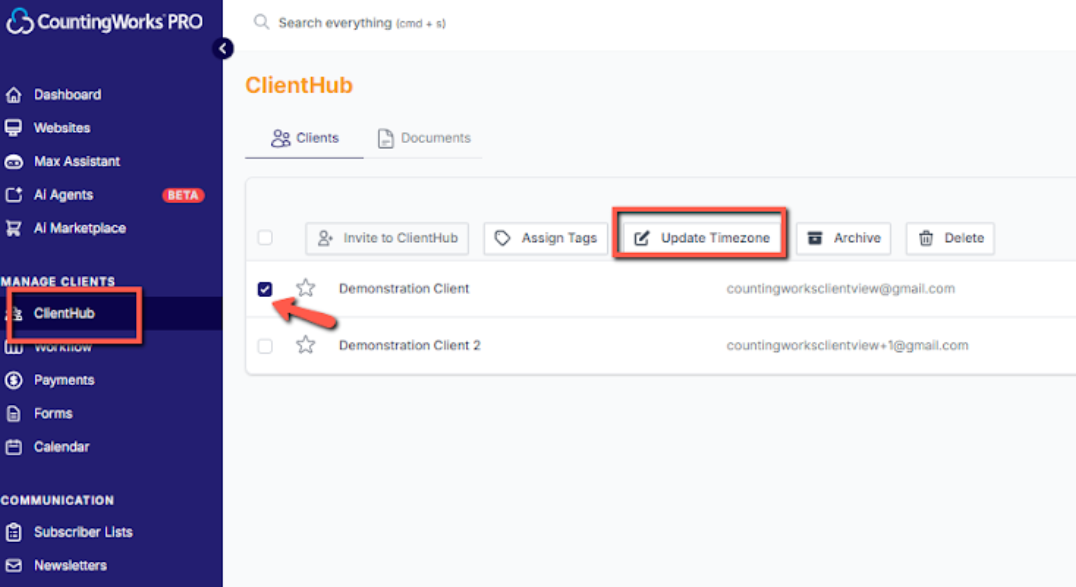Click the Invite person-plus icon

click(325, 238)
